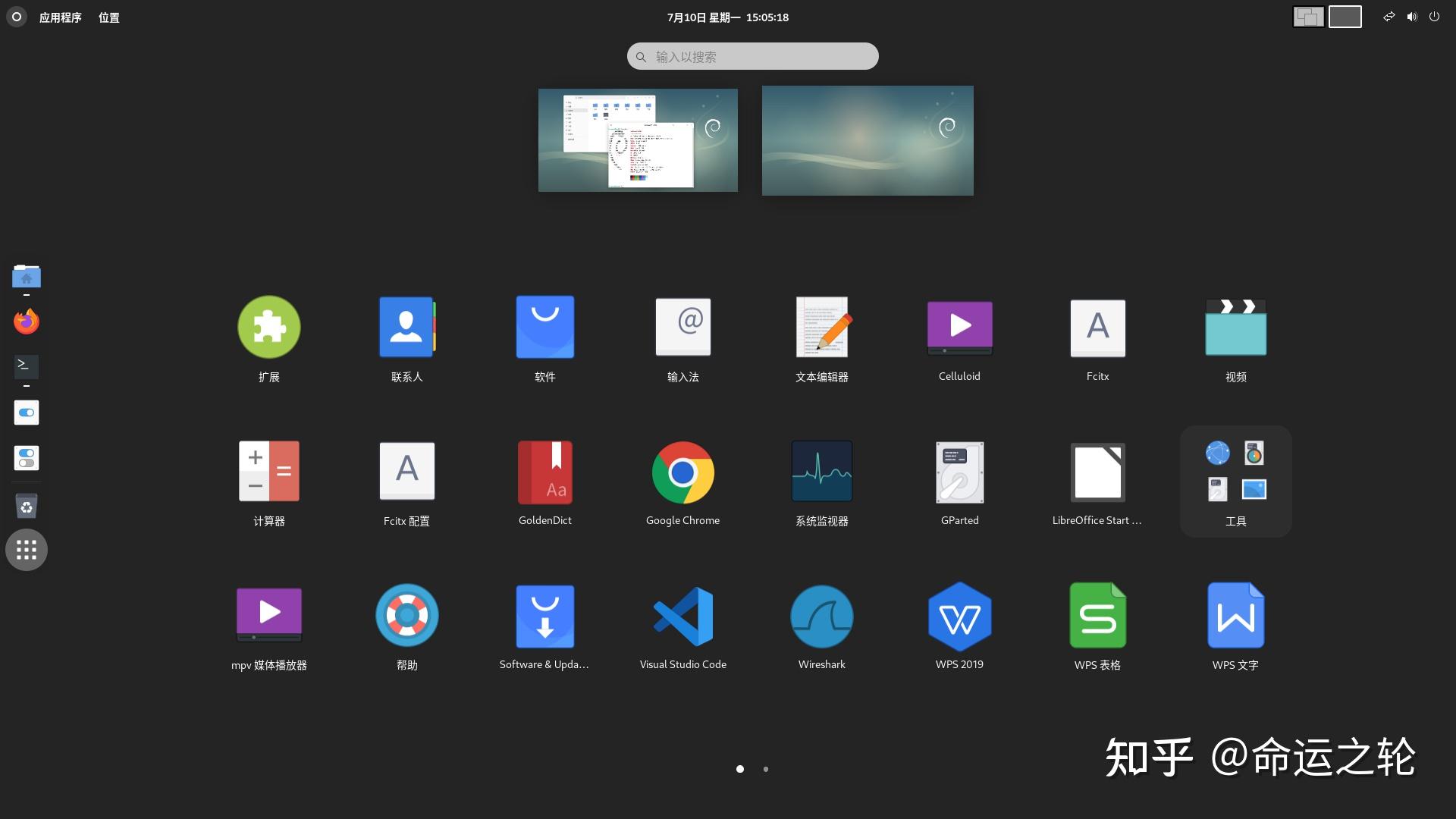This screenshot has width=1456, height=819.
Task: Open the Files home folder in dock
Action: click(x=27, y=277)
